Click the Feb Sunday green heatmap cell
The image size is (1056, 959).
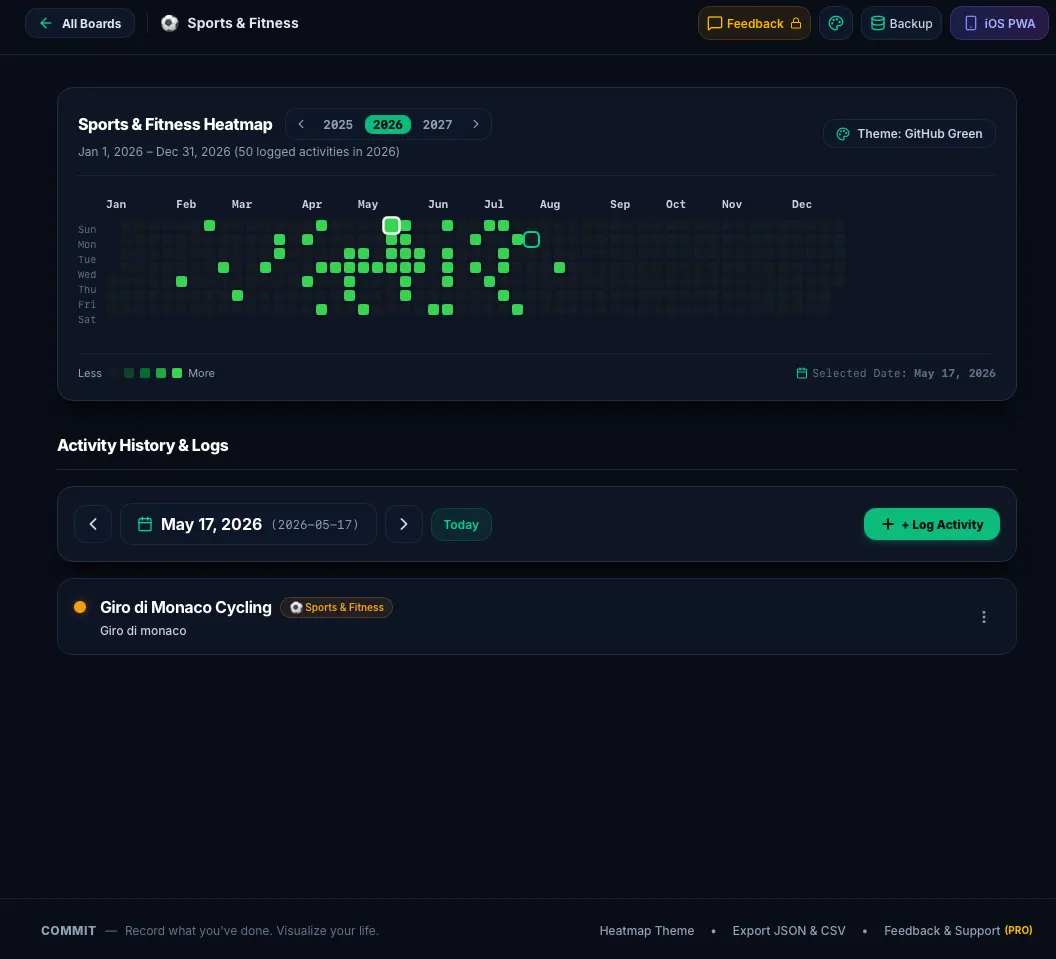pyautogui.click(x=209, y=225)
